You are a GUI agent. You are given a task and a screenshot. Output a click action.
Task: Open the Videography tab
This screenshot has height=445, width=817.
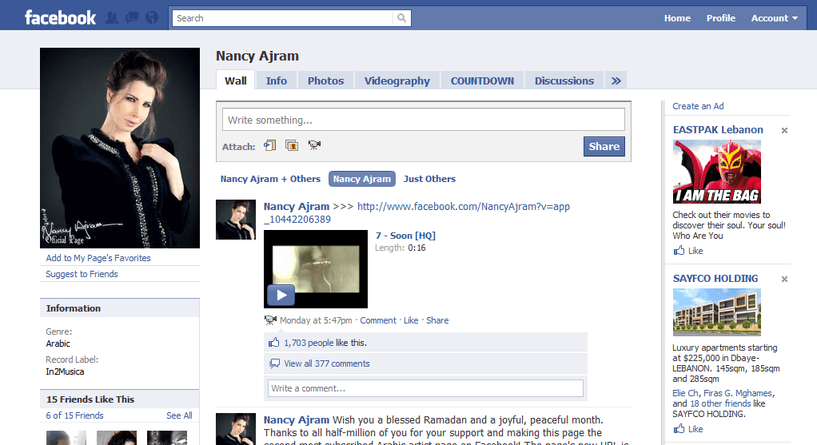pyautogui.click(x=397, y=81)
